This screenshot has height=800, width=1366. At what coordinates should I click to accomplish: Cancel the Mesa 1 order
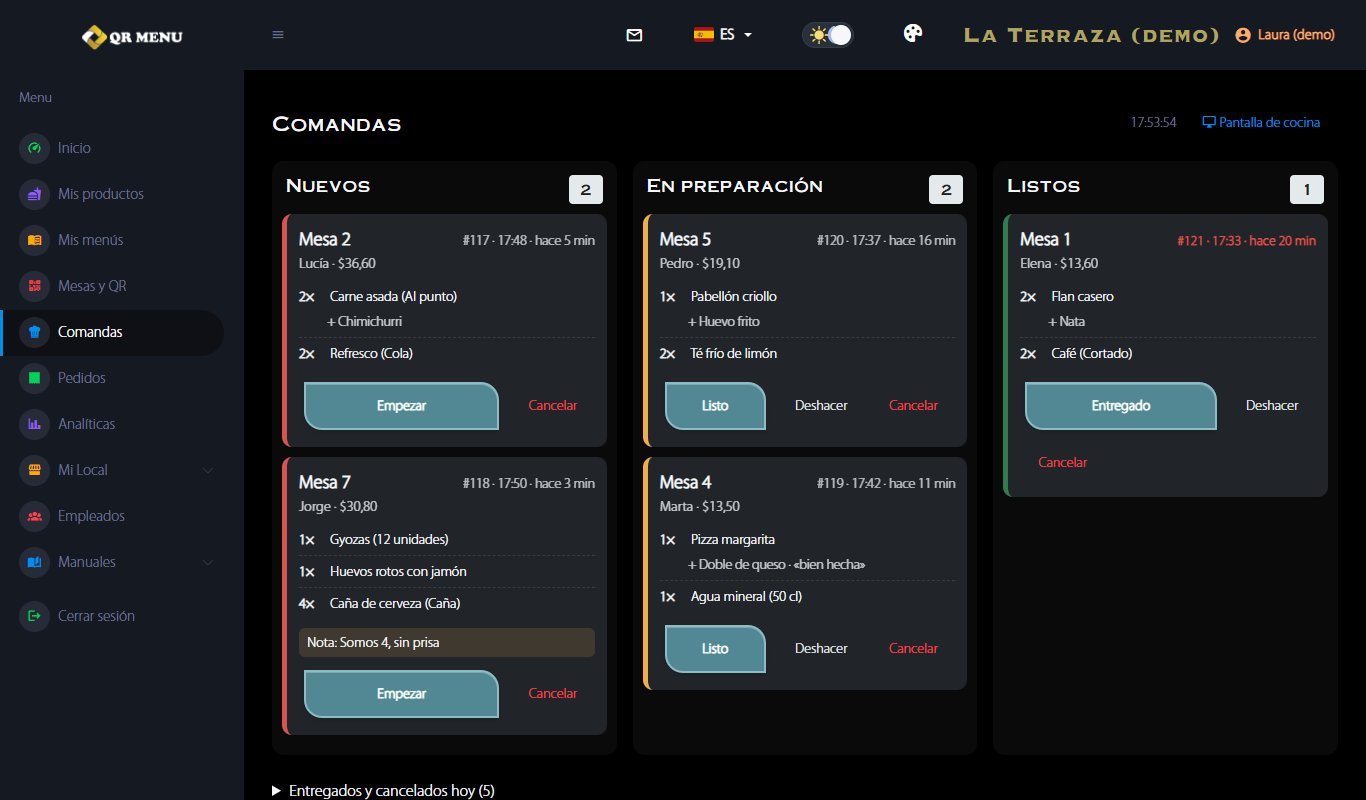point(1063,463)
